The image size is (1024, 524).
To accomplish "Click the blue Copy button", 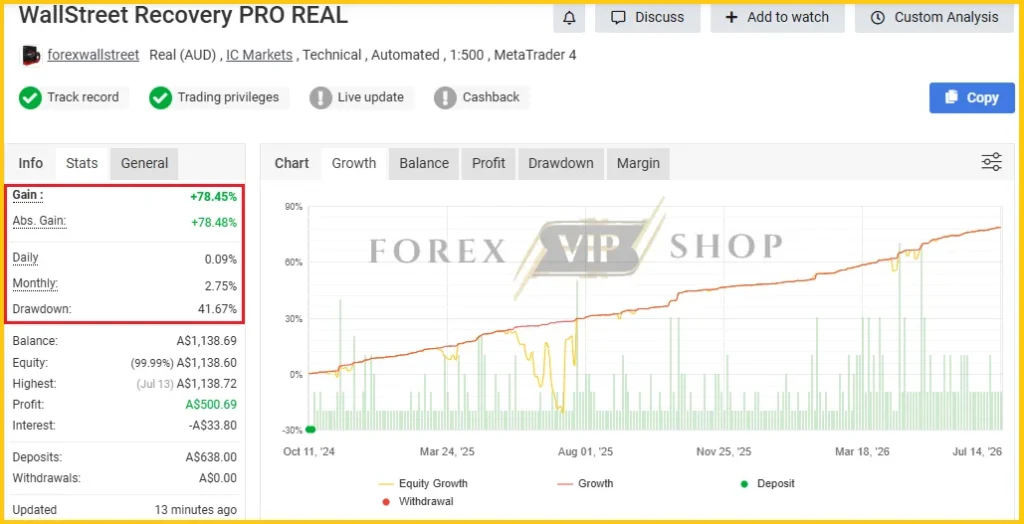I will point(972,97).
